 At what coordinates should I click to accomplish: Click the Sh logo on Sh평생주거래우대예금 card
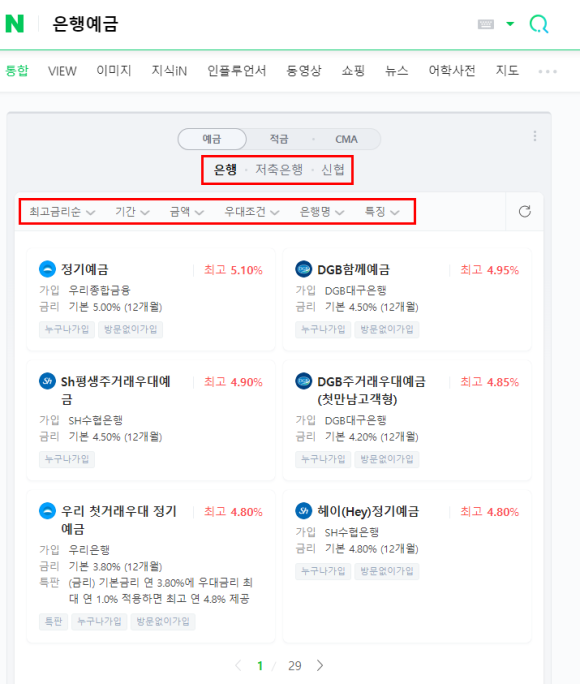(x=48, y=381)
